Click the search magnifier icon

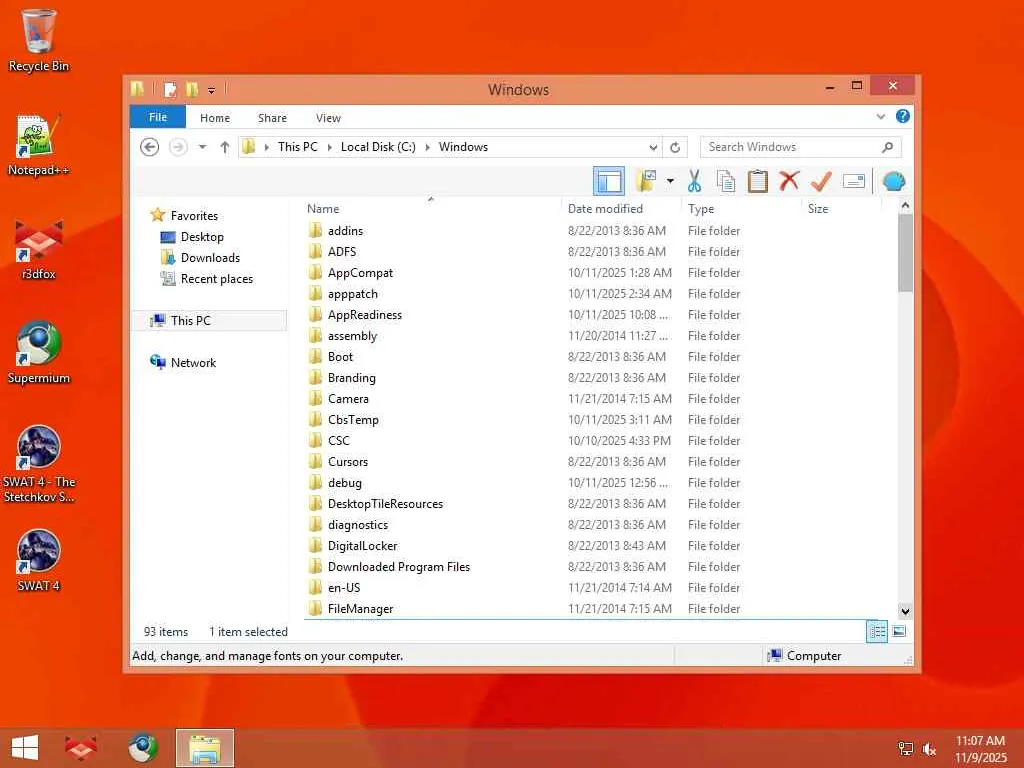[x=887, y=147]
